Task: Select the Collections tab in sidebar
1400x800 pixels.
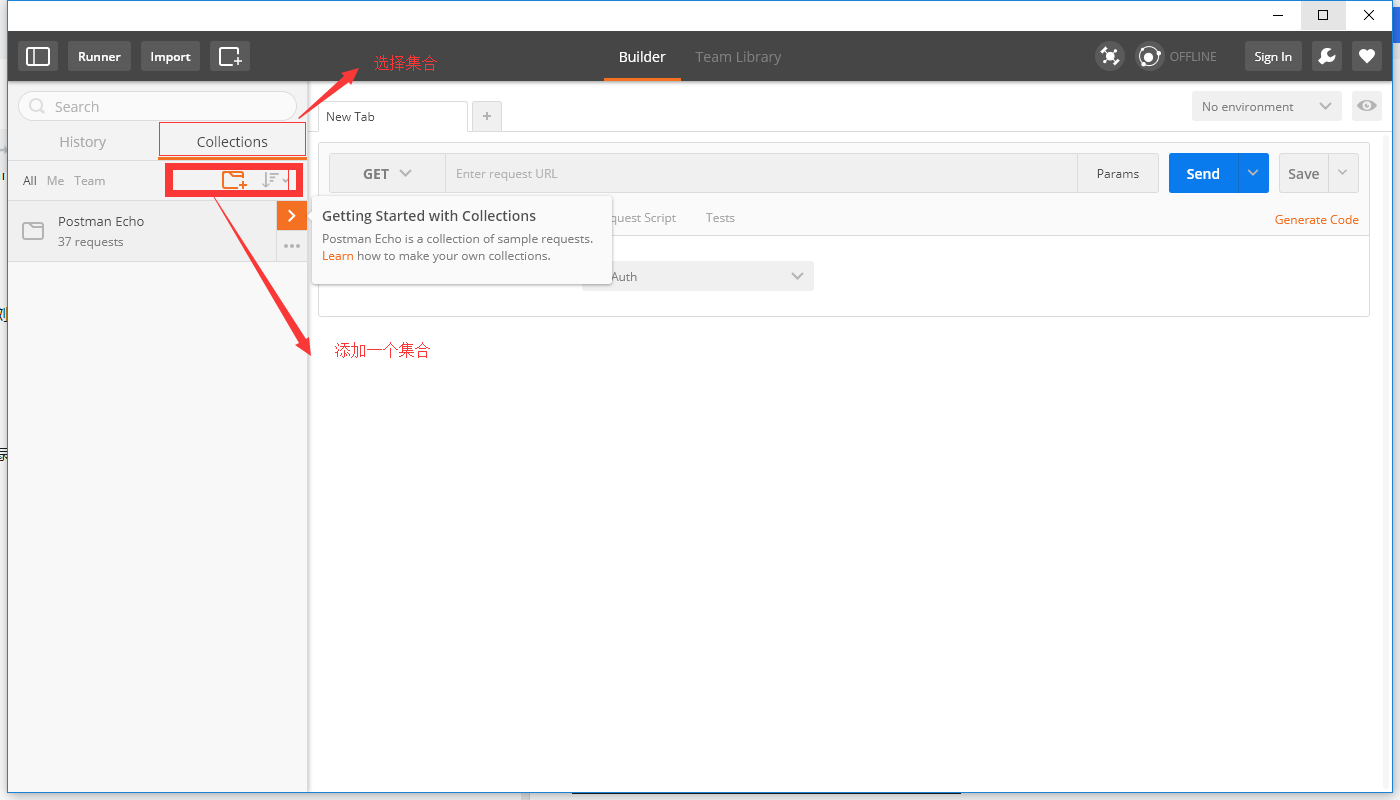Action: pos(232,142)
